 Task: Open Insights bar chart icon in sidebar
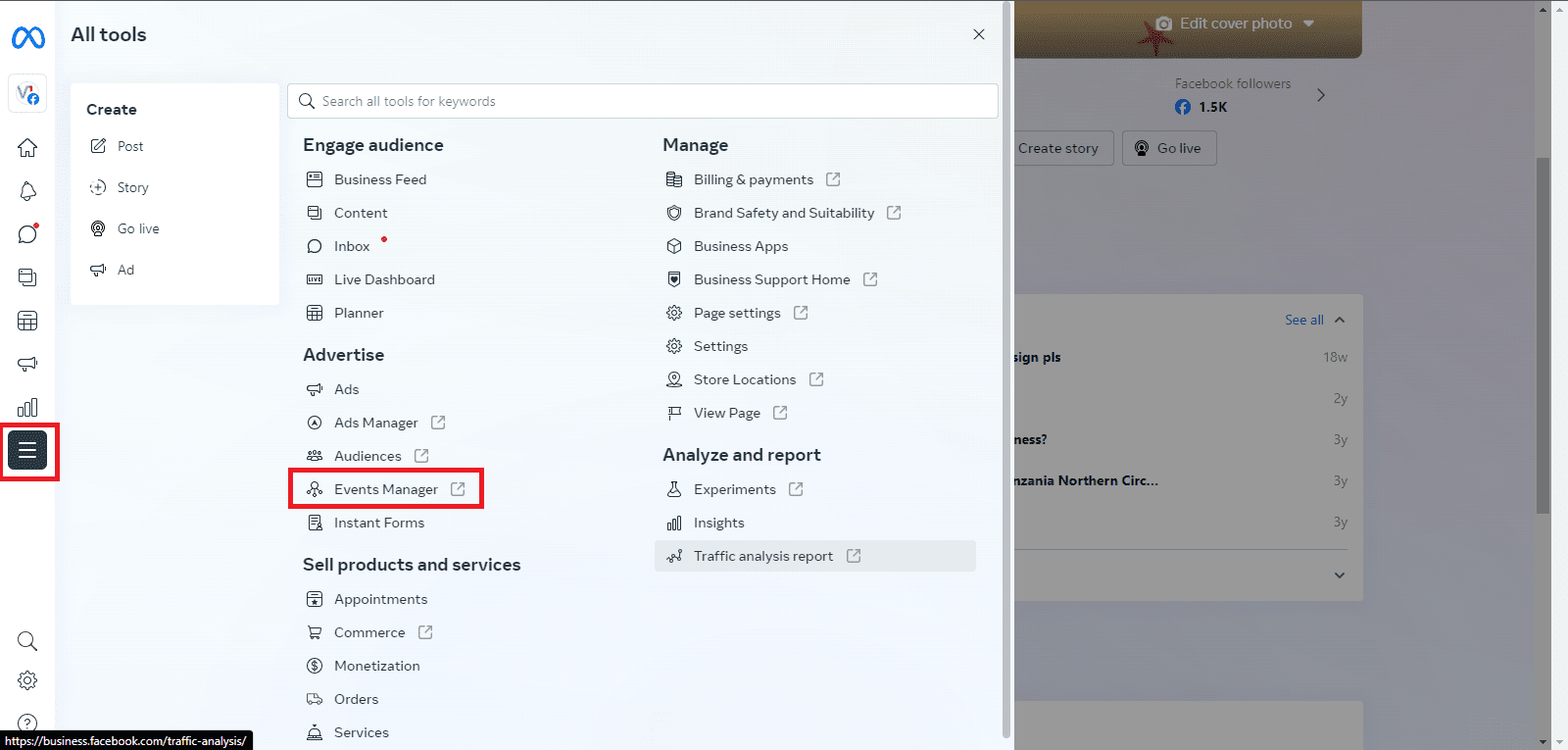(27, 407)
